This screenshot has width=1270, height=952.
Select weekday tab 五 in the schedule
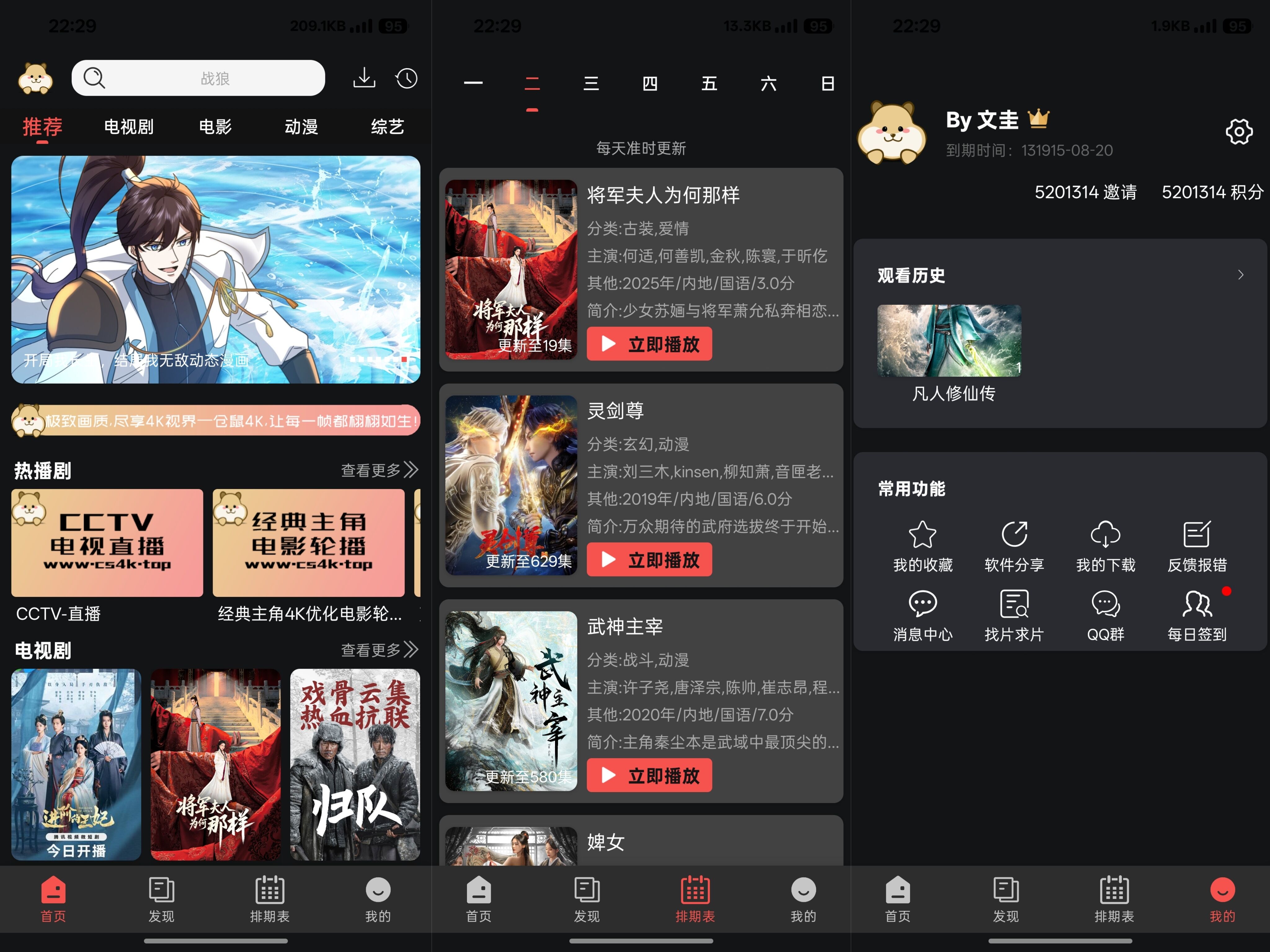click(709, 84)
